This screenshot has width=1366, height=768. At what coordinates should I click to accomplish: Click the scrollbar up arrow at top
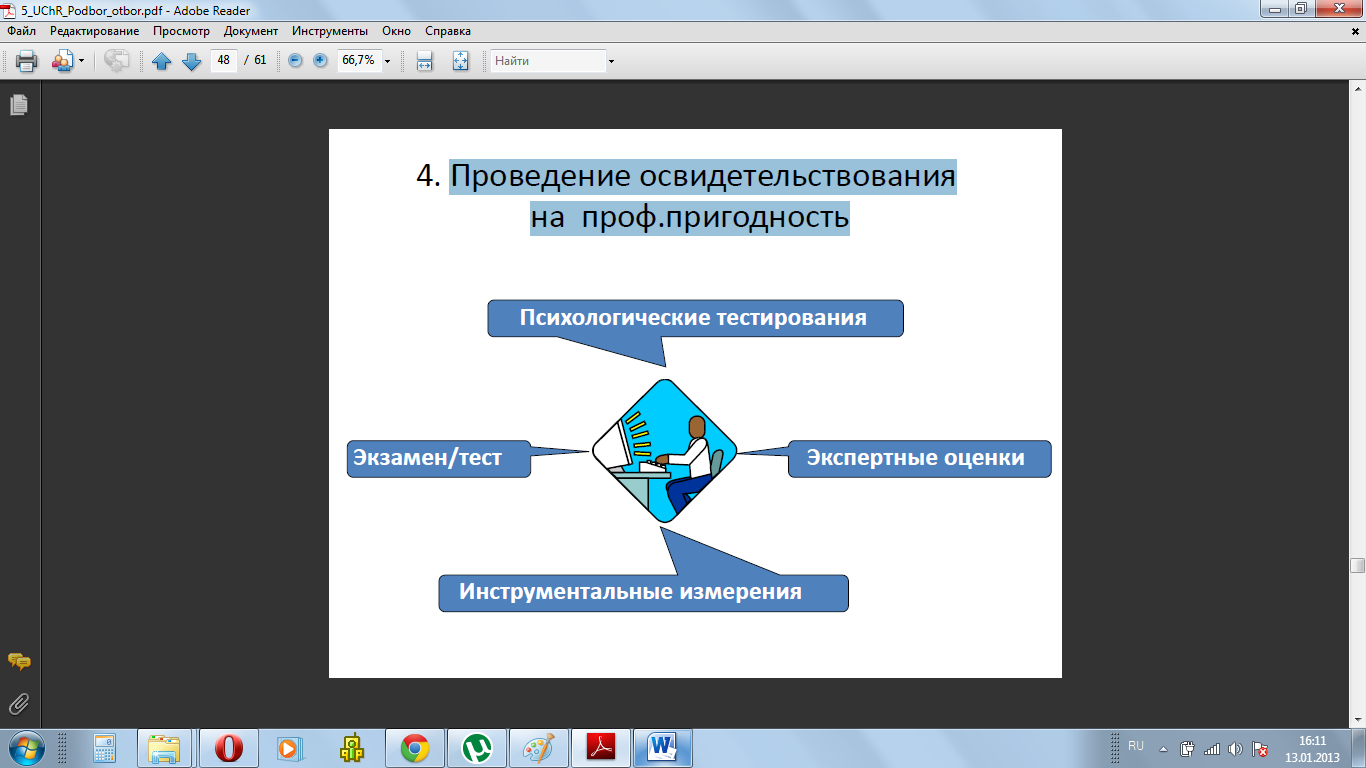tap(1357, 87)
